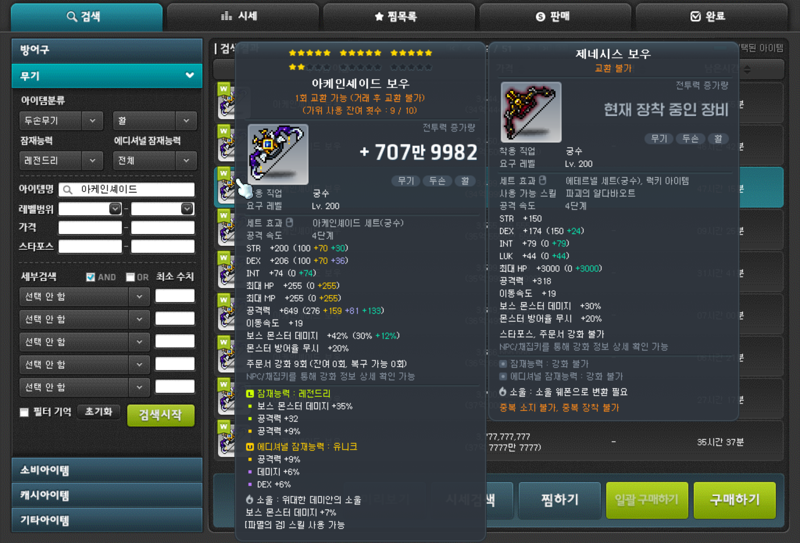Check the OR detail search option

coord(130,277)
